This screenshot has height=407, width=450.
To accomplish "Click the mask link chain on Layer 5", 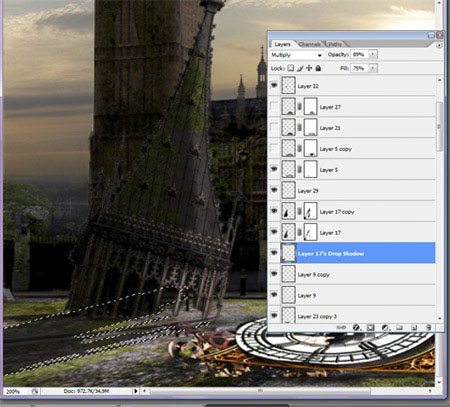I will (x=299, y=170).
